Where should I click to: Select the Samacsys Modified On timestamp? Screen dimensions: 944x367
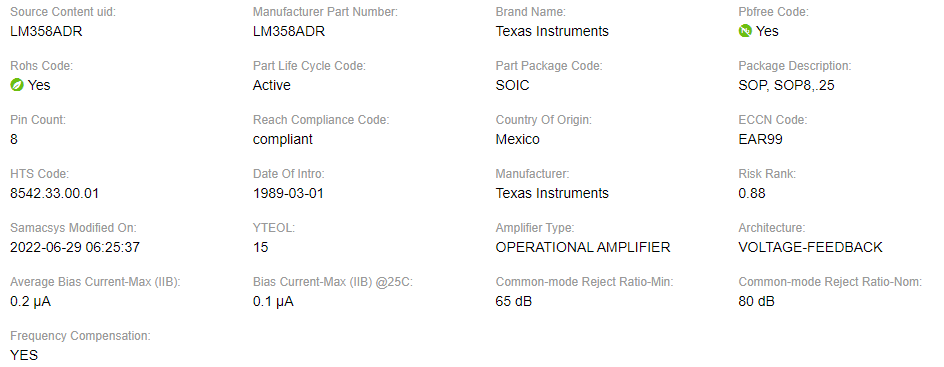click(x=75, y=247)
